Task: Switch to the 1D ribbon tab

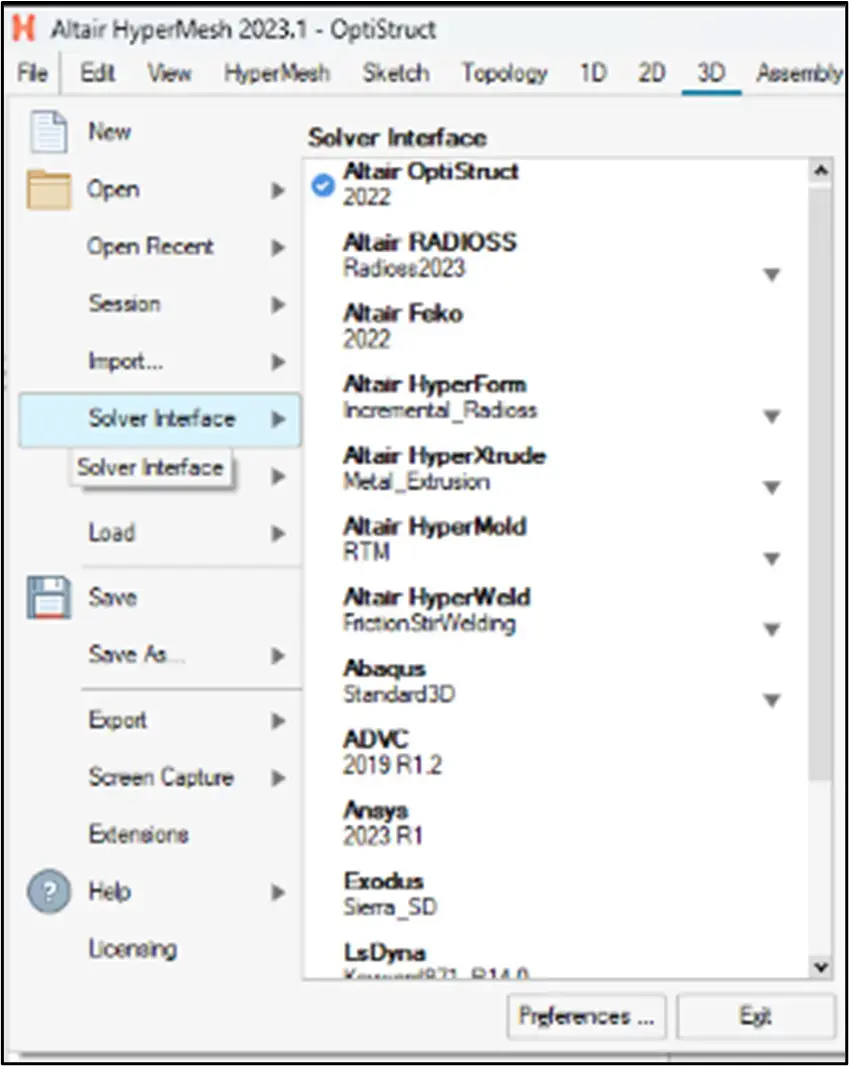Action: [x=593, y=73]
